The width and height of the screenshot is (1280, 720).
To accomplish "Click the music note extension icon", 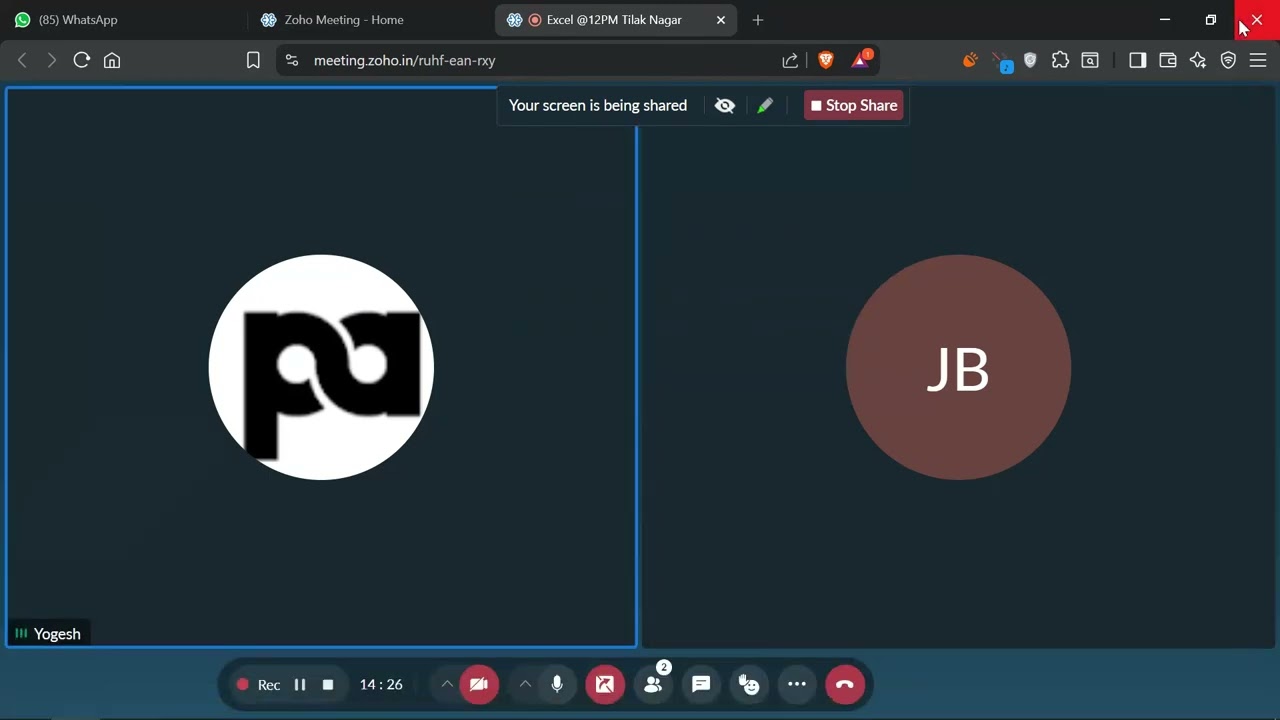I will [1002, 62].
